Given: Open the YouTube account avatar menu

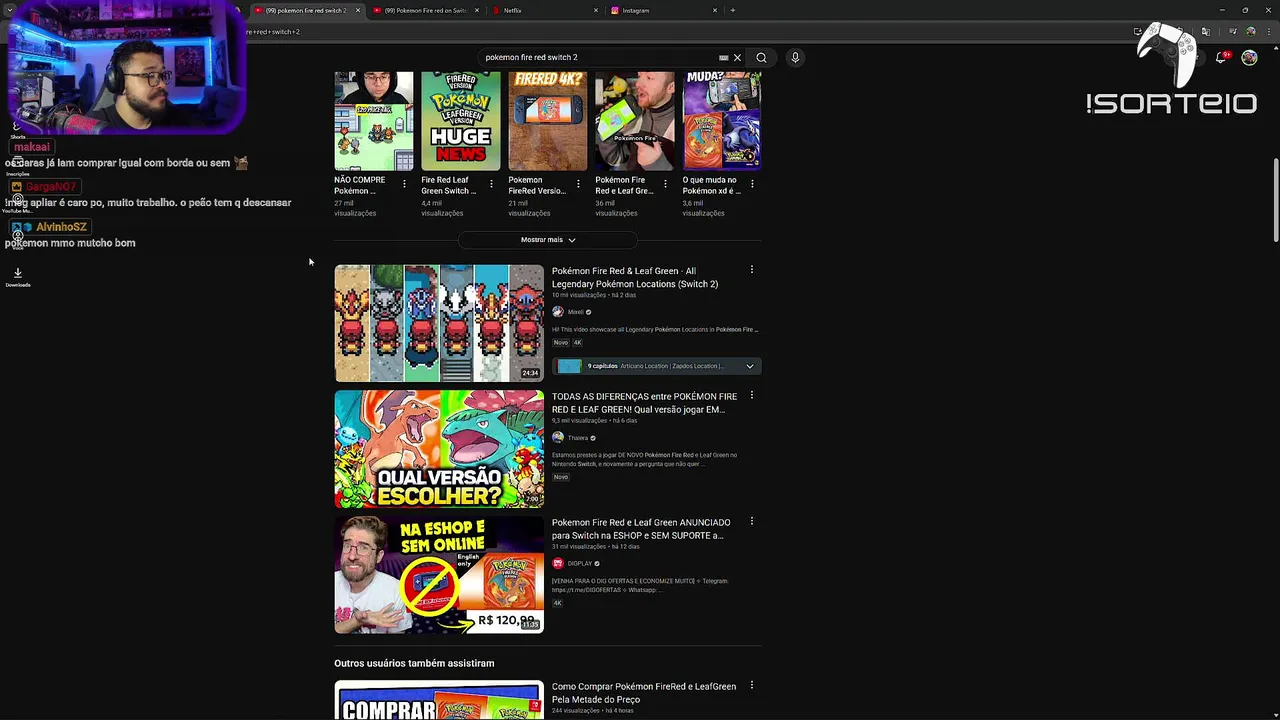Looking at the screenshot, I should (1249, 57).
